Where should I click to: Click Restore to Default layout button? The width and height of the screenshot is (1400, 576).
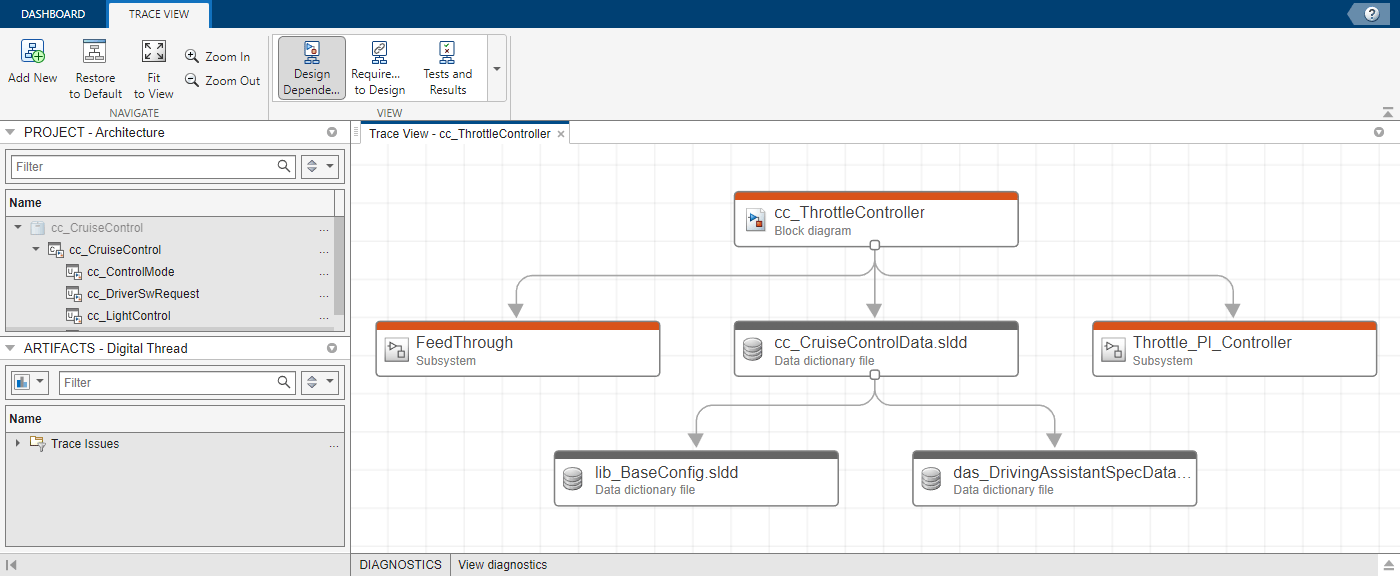pyautogui.click(x=95, y=69)
